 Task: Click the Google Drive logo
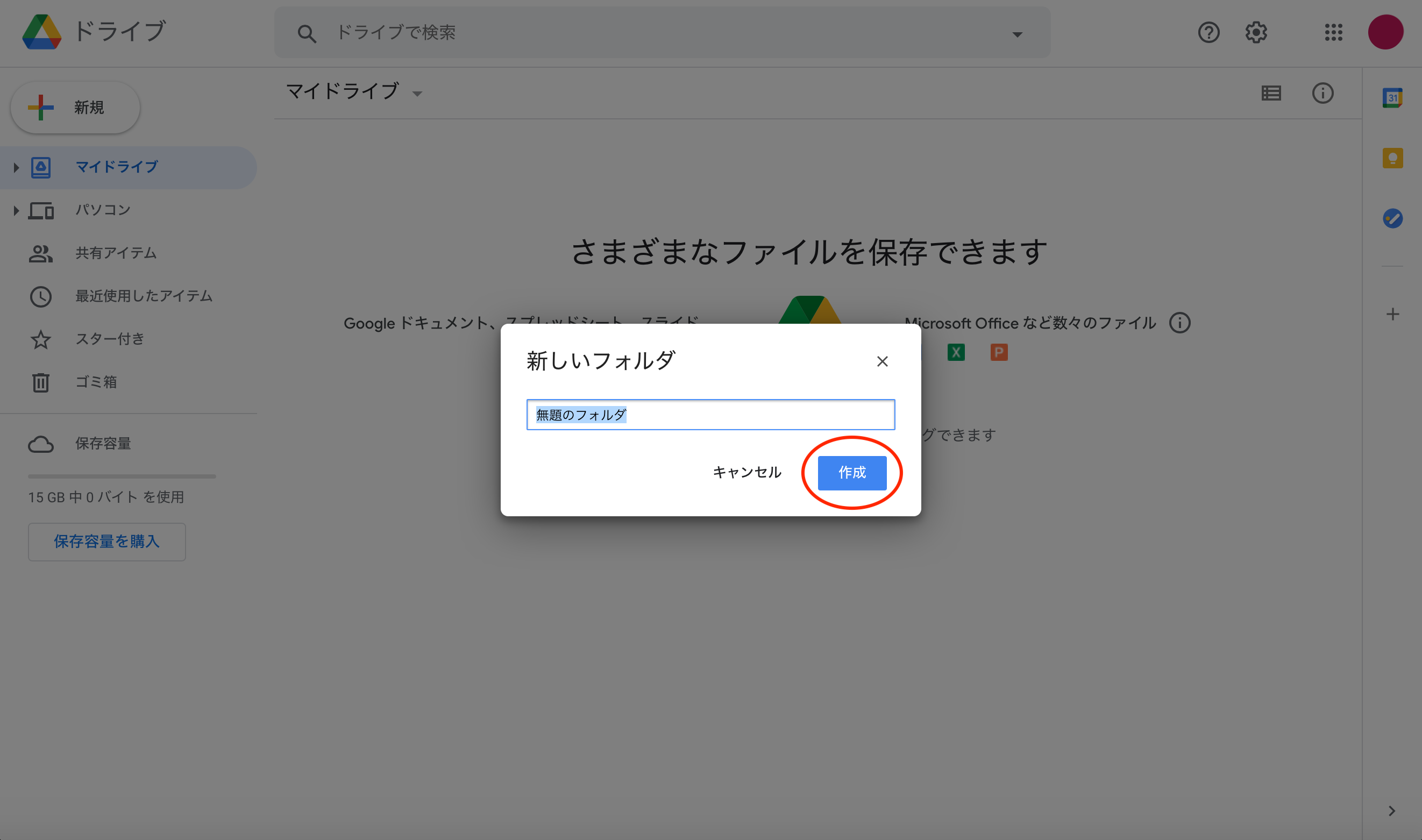click(x=41, y=32)
